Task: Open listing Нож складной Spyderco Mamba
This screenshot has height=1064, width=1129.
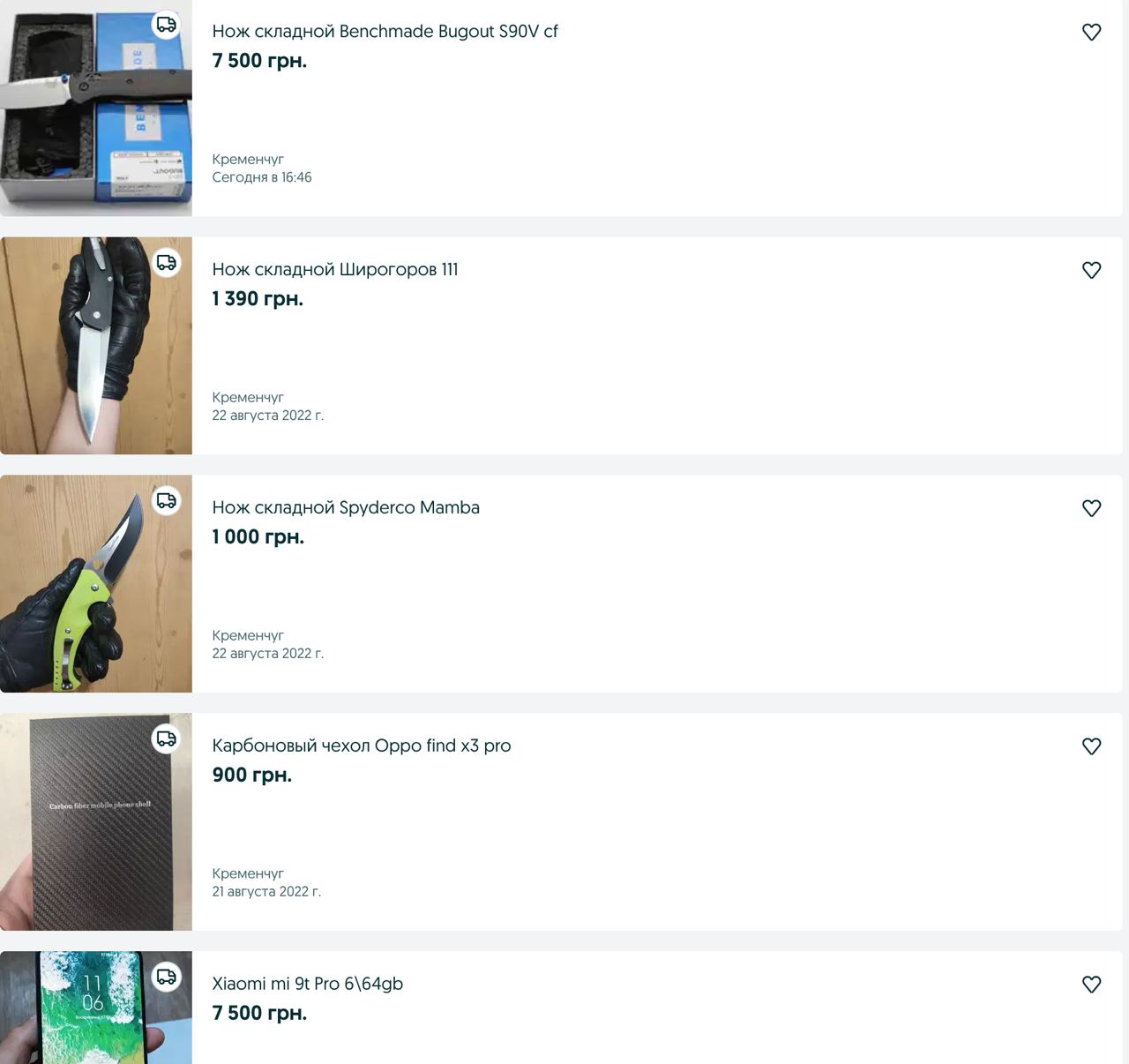Action: tap(346, 508)
